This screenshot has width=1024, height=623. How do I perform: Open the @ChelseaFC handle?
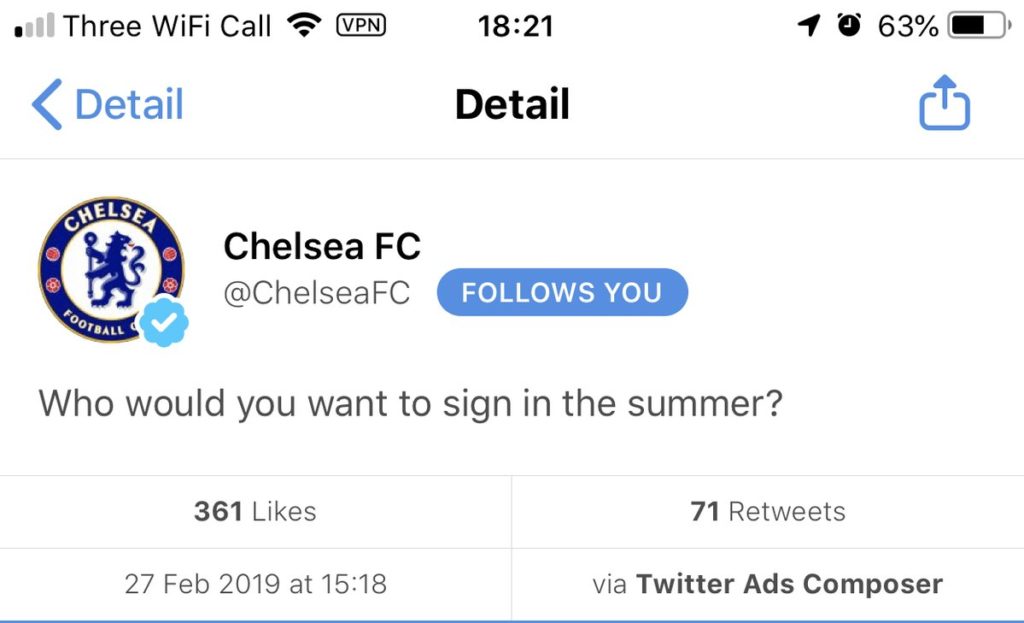(317, 293)
